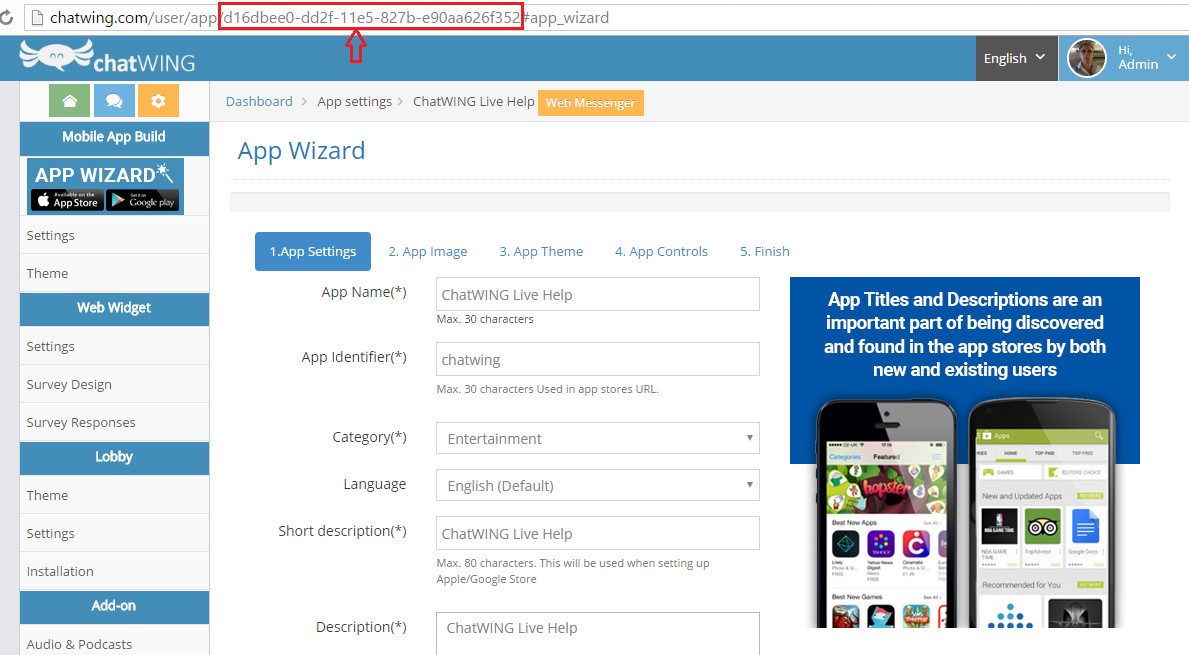Open the Language dropdown showing English (Default)

pyautogui.click(x=598, y=485)
